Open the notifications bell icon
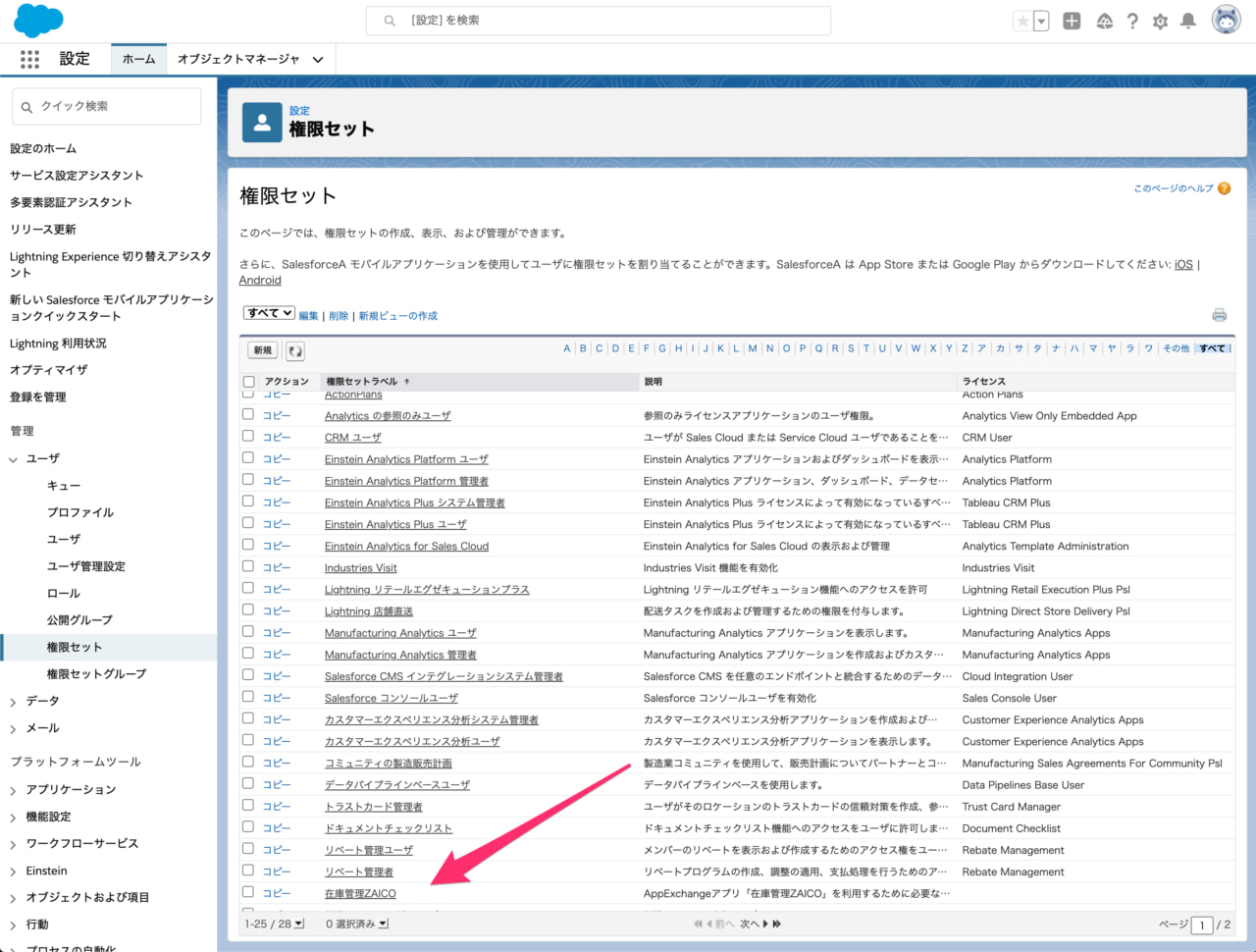The image size is (1256, 952). (1188, 21)
